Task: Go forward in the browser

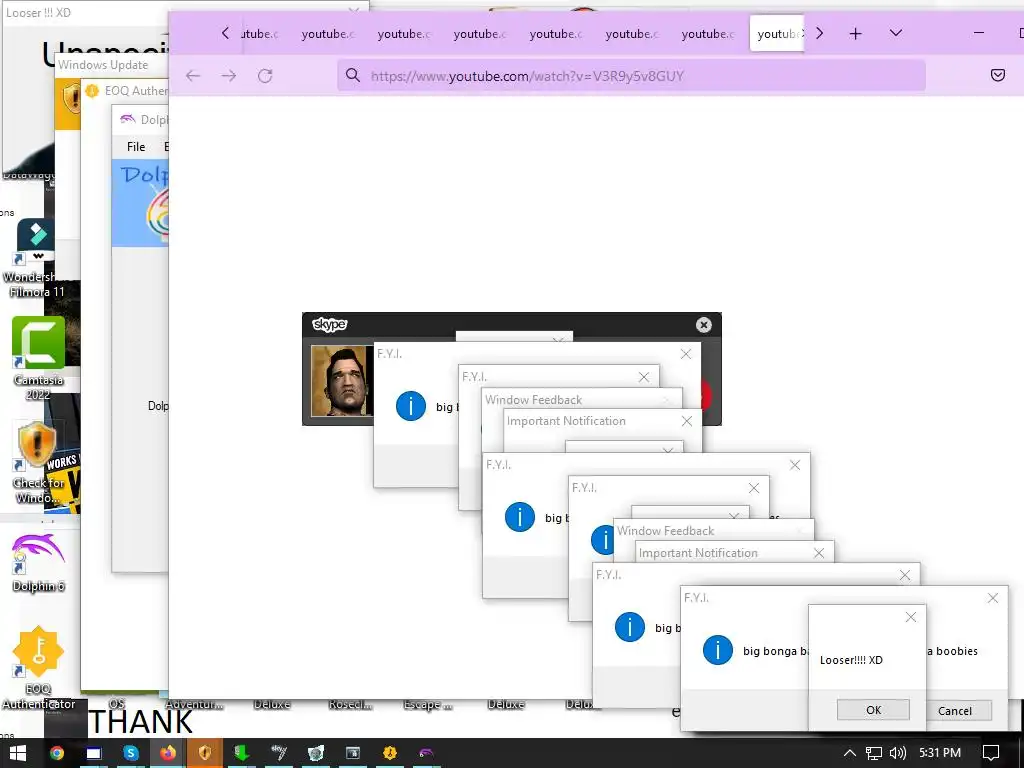Action: coord(229,76)
